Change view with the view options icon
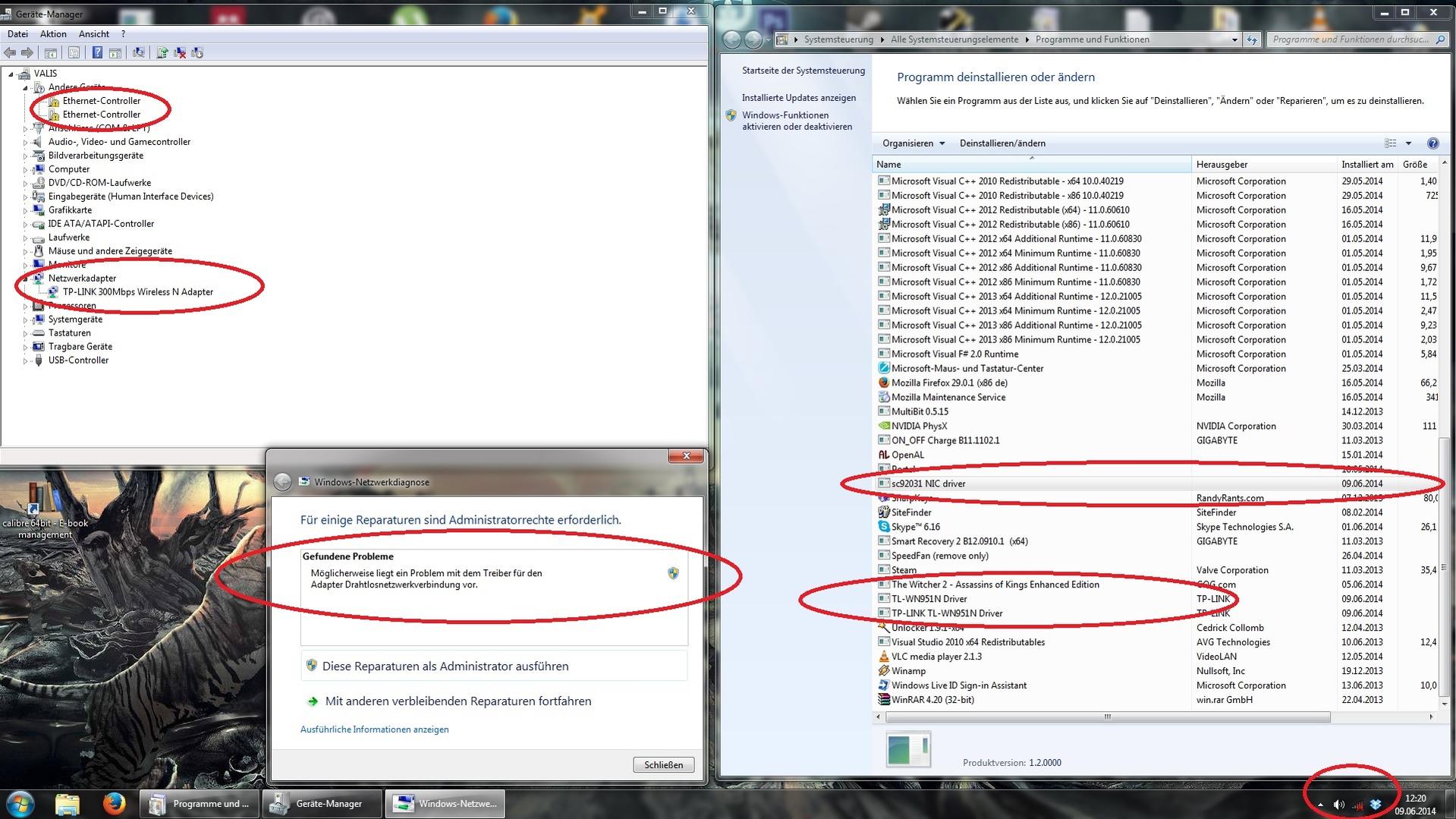The width and height of the screenshot is (1456, 819). point(1390,143)
